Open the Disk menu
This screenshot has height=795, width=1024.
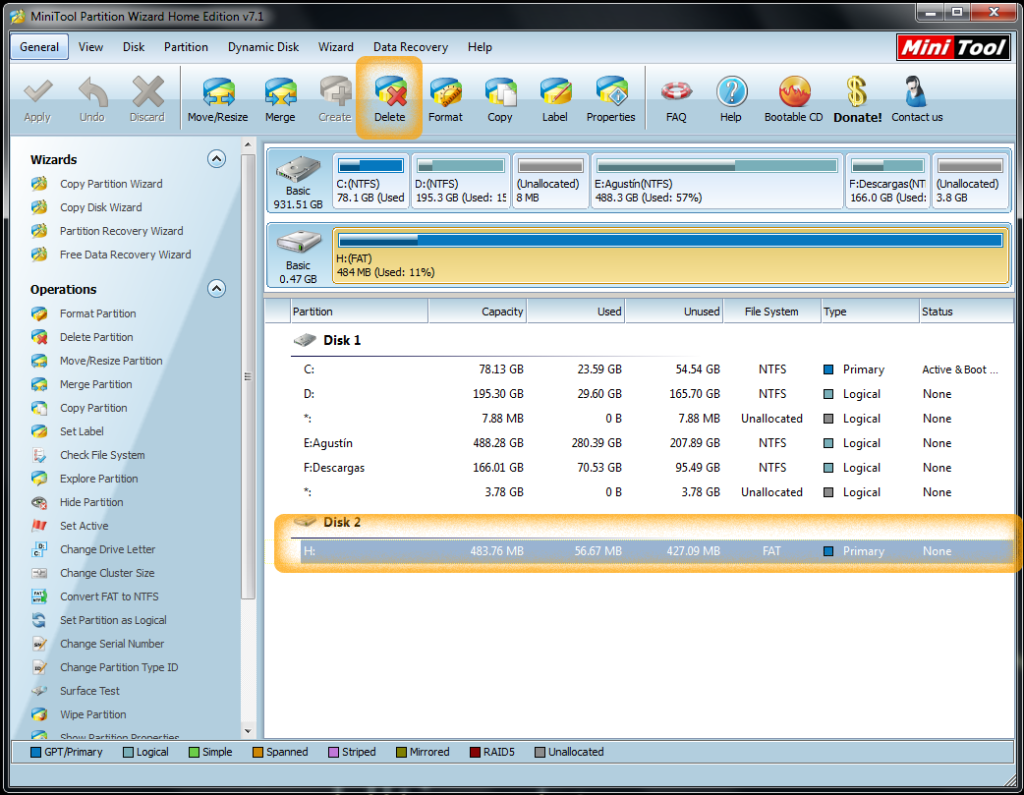click(x=134, y=47)
